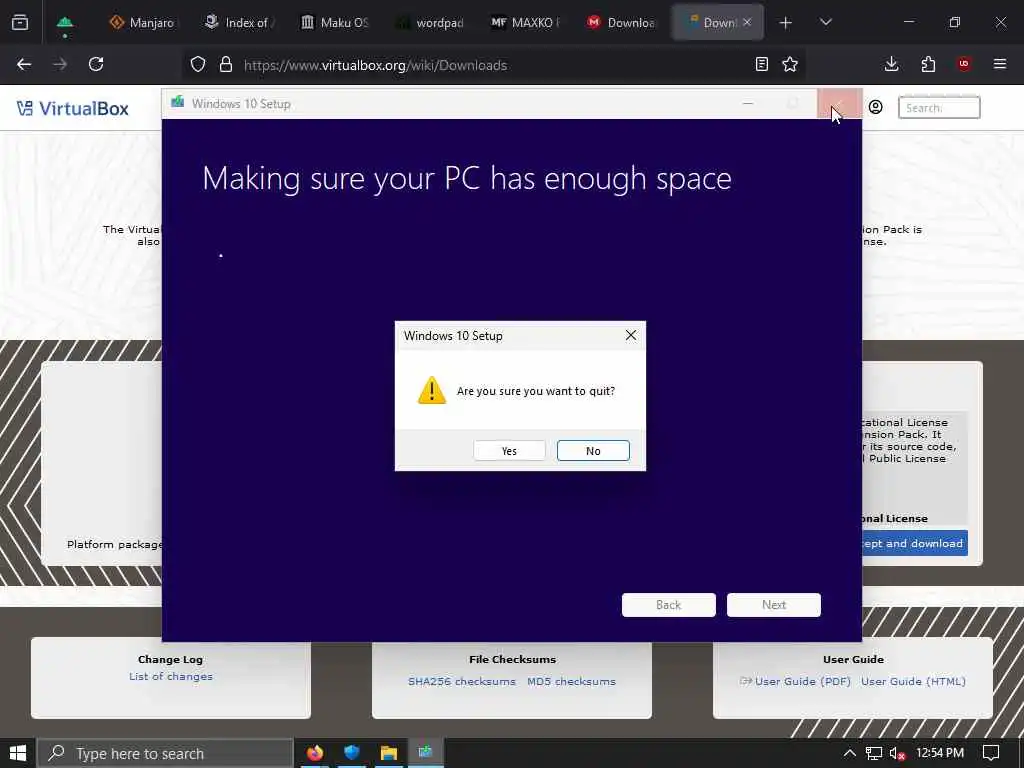Viewport: 1024px width, 768px height.
Task: Open the Firefox downloads panel
Action: coord(891,64)
